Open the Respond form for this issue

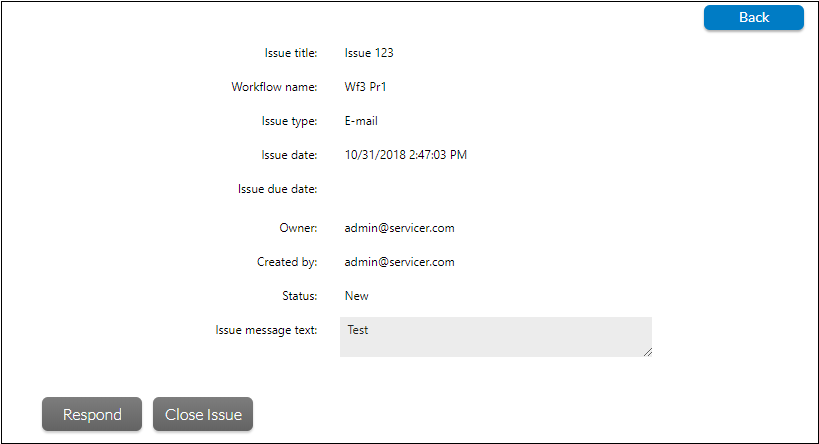coord(92,414)
